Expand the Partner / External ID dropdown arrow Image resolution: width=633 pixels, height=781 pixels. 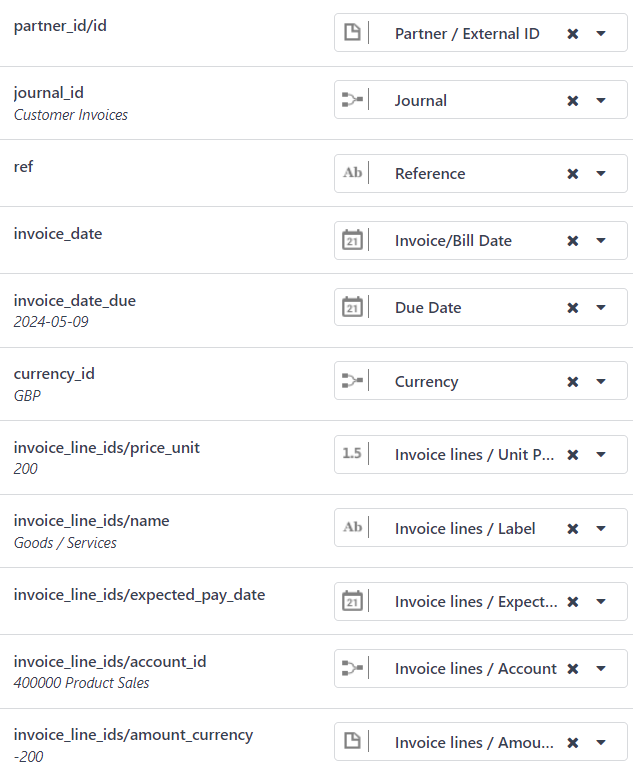pyautogui.click(x=601, y=34)
